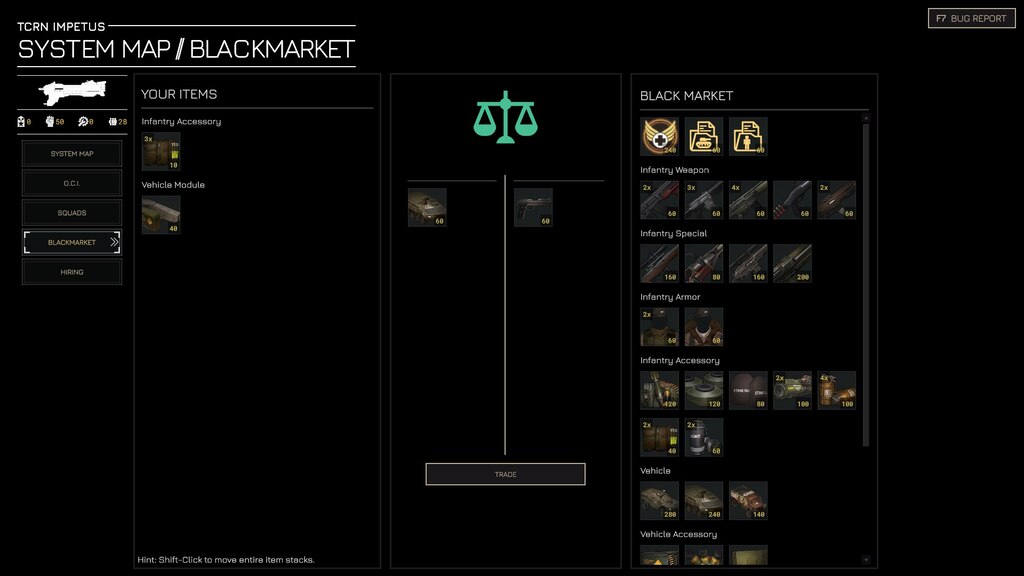This screenshot has height=576, width=1024.
Task: Select the soldier dossier document item
Action: pyautogui.click(x=748, y=136)
